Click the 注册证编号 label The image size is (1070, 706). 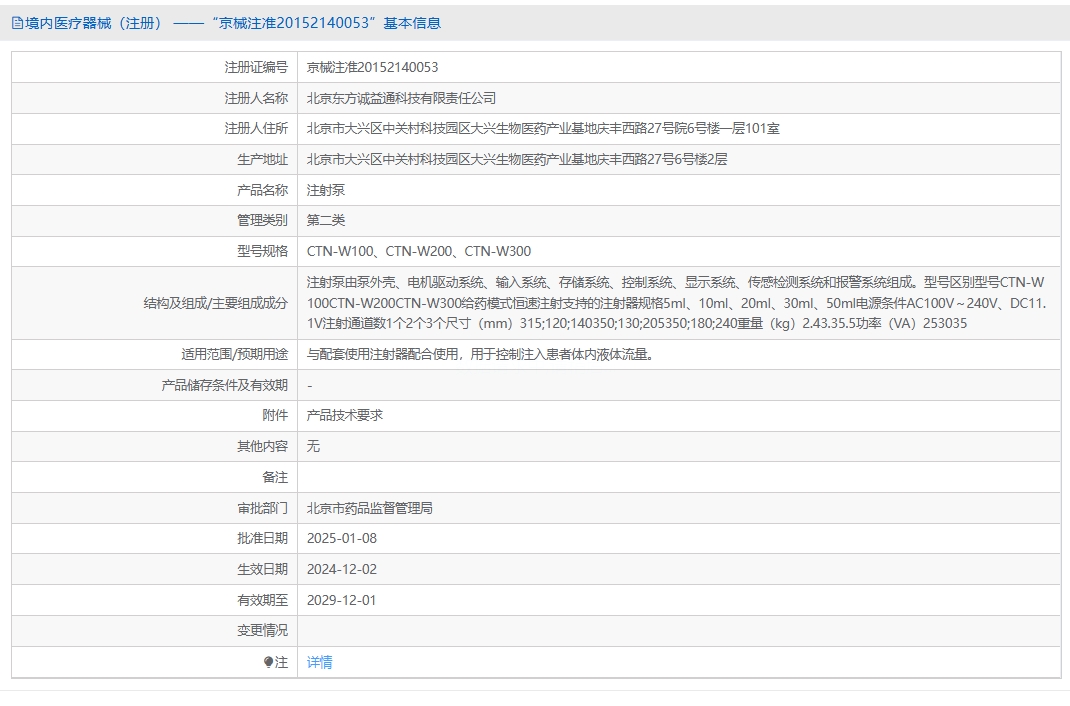tap(256, 68)
